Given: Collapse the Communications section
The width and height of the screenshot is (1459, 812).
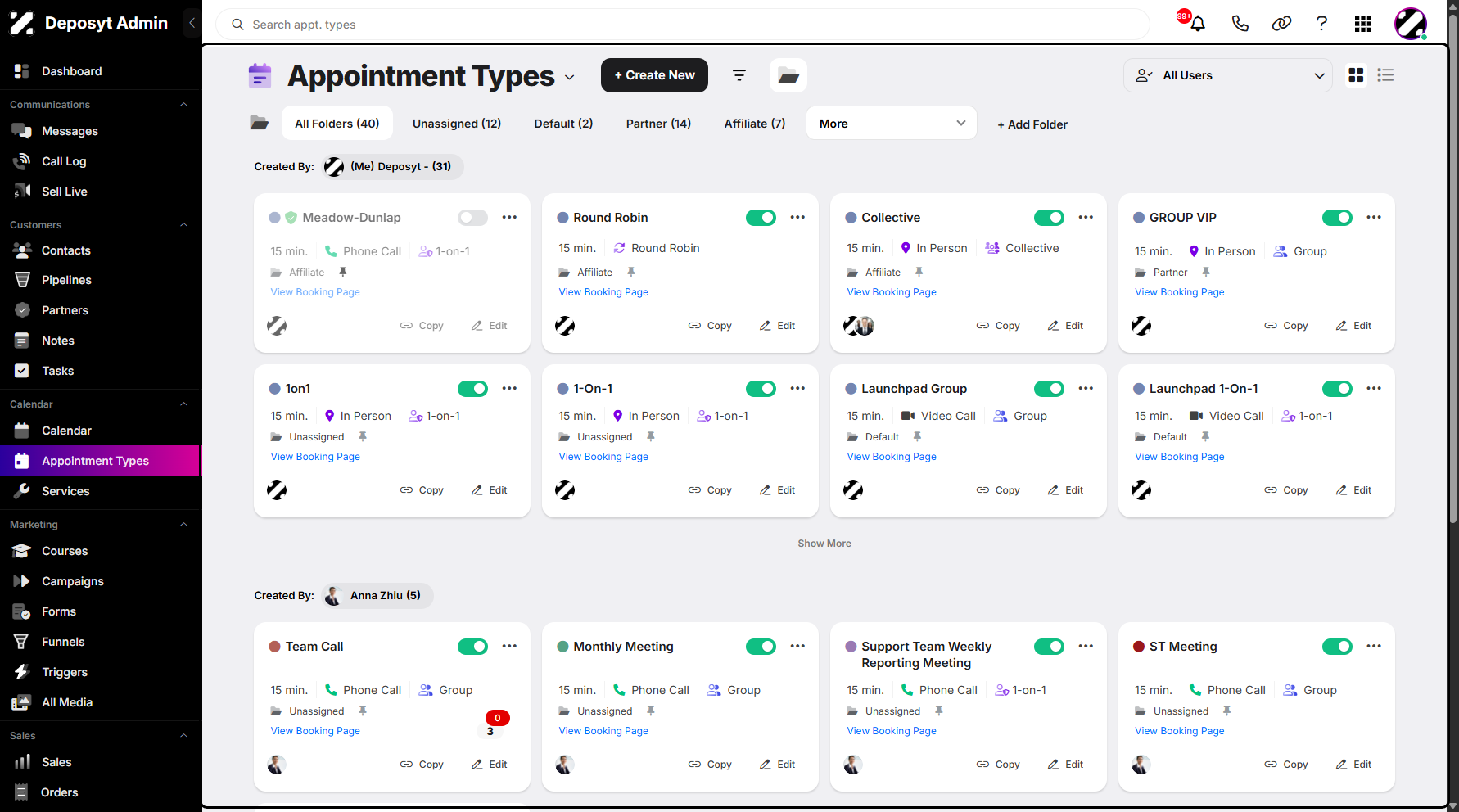Looking at the screenshot, I should coord(183,105).
